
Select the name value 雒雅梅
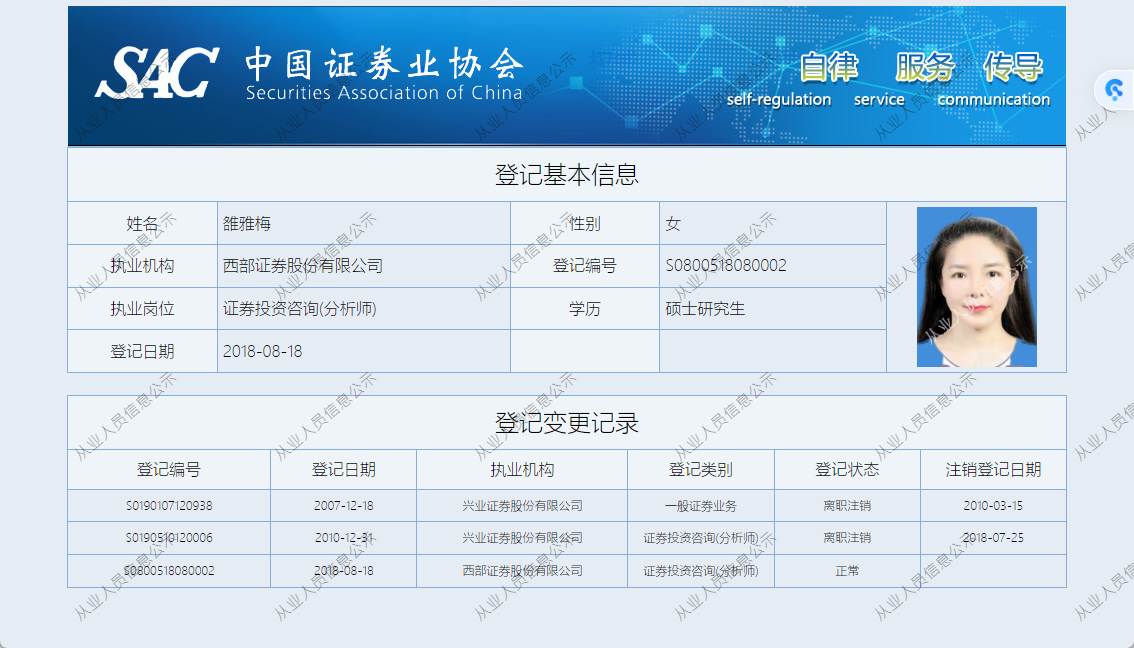coord(247,223)
